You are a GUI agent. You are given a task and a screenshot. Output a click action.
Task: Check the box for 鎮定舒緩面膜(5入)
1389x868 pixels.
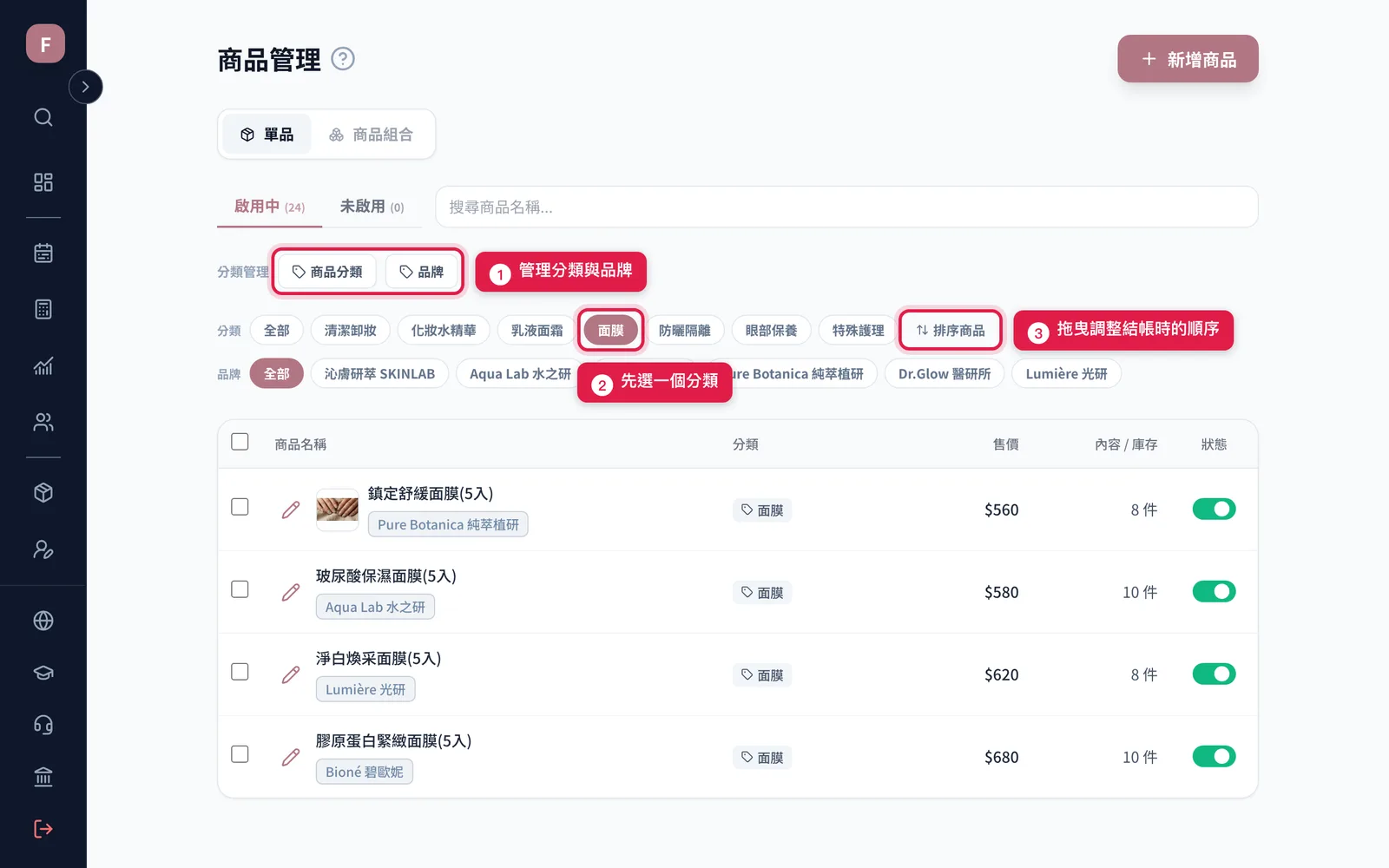pyautogui.click(x=240, y=507)
